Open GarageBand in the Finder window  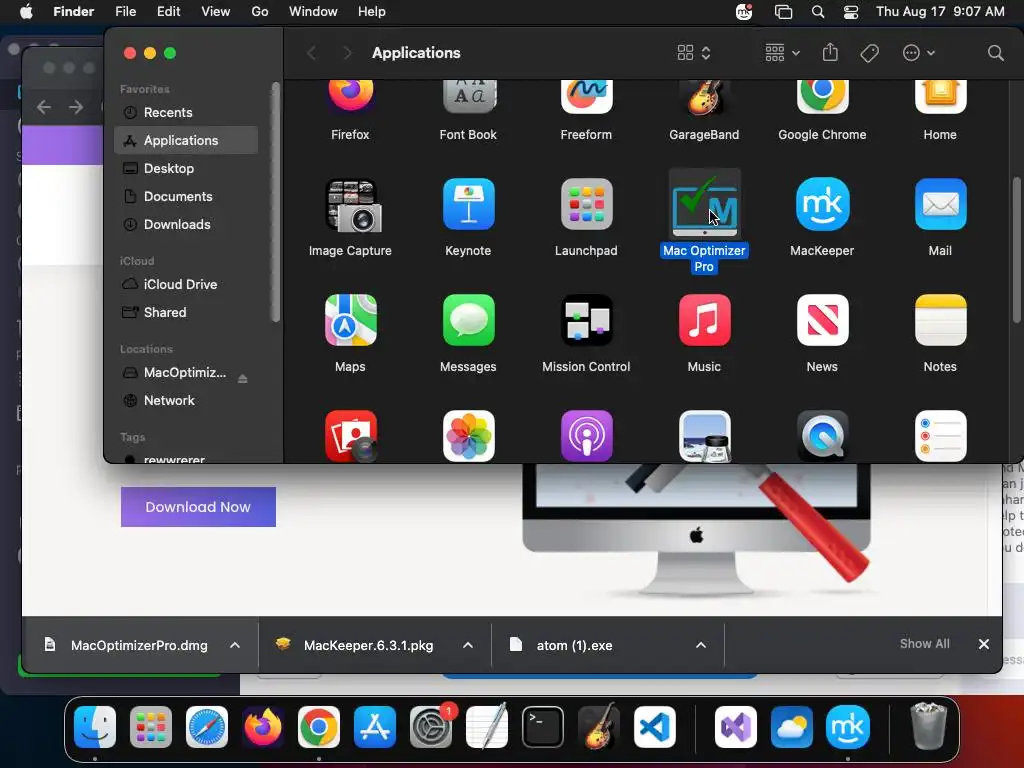704,98
